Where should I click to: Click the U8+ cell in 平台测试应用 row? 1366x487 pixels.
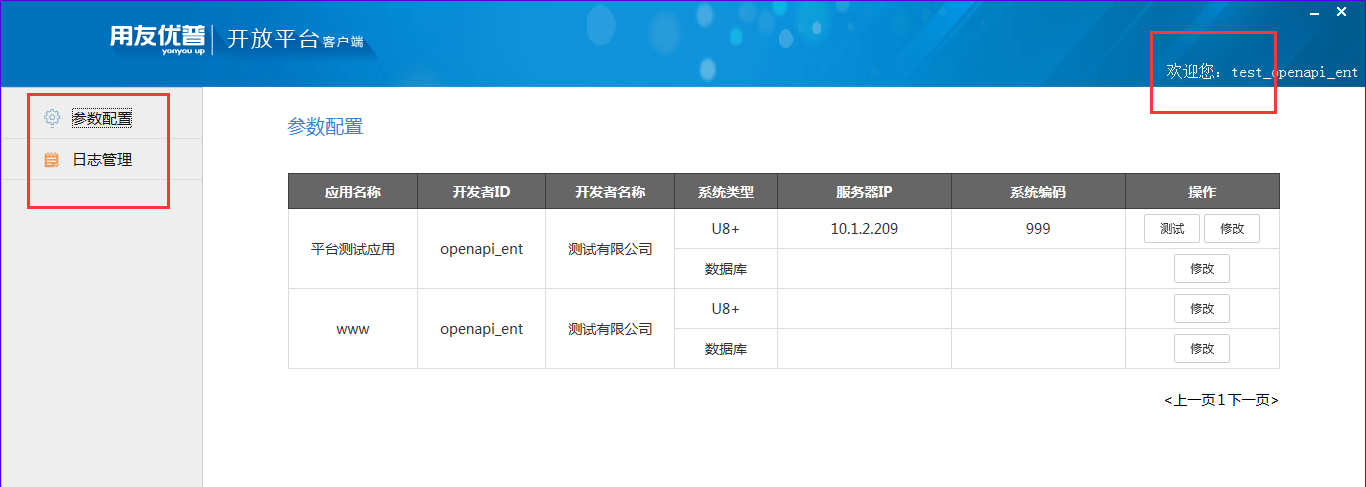726,229
